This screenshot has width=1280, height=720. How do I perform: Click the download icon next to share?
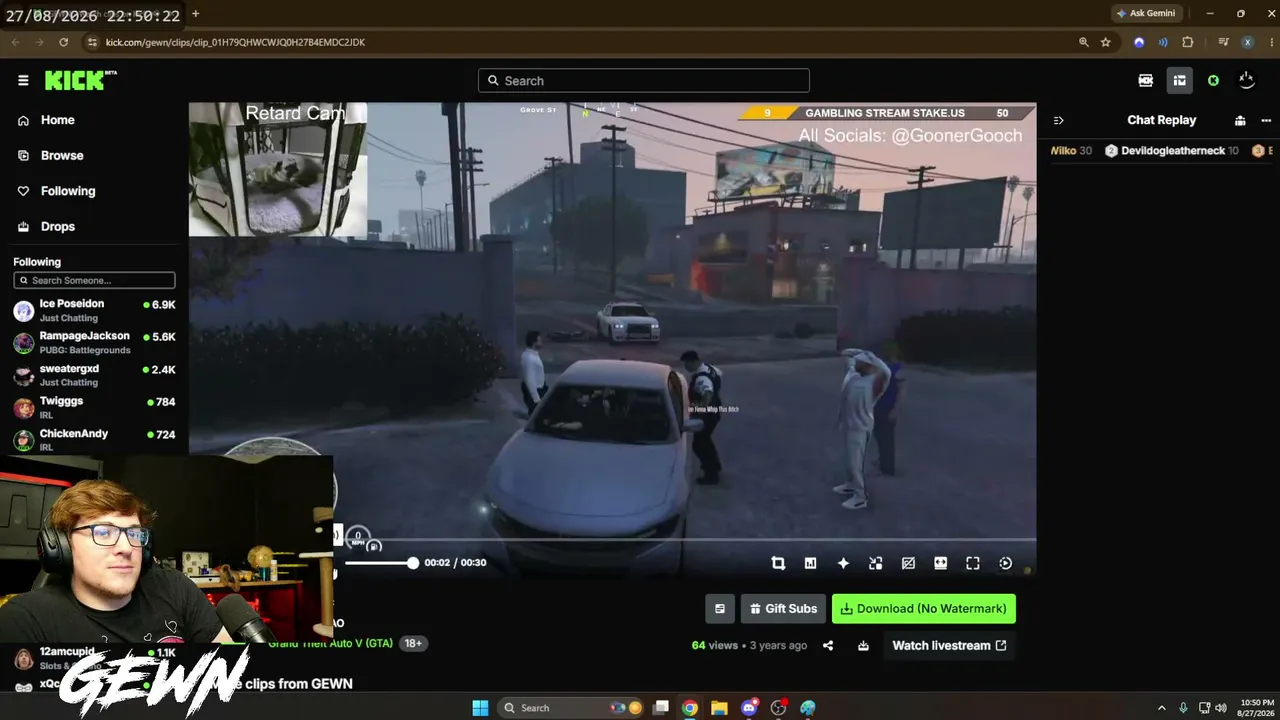tap(863, 646)
